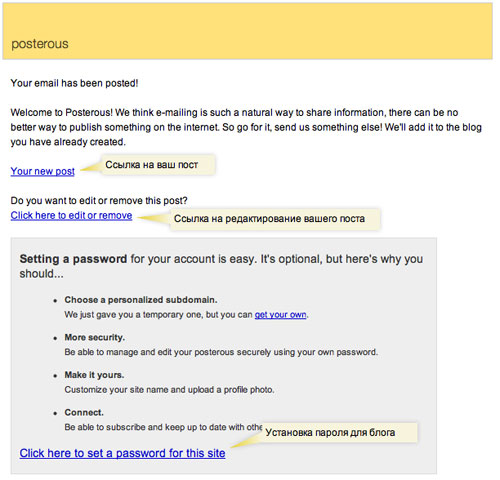500x480 pixels.
Task: Click the posterous logo in header
Action: (x=40, y=44)
